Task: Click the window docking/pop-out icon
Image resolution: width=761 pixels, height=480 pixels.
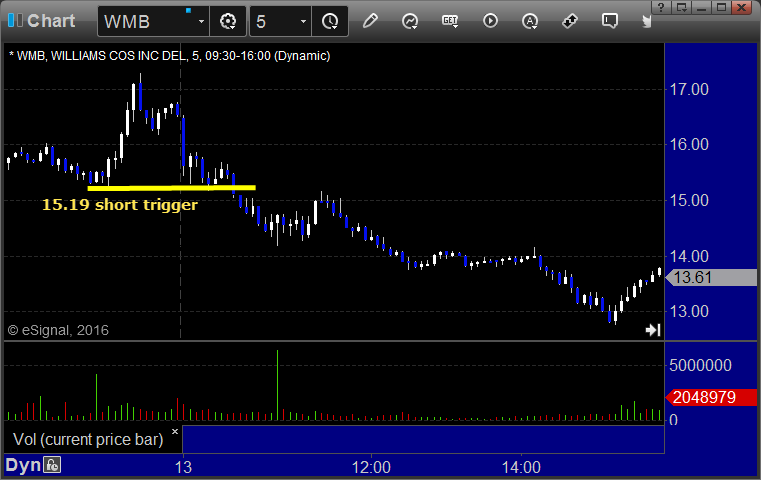Action: [681, 7]
